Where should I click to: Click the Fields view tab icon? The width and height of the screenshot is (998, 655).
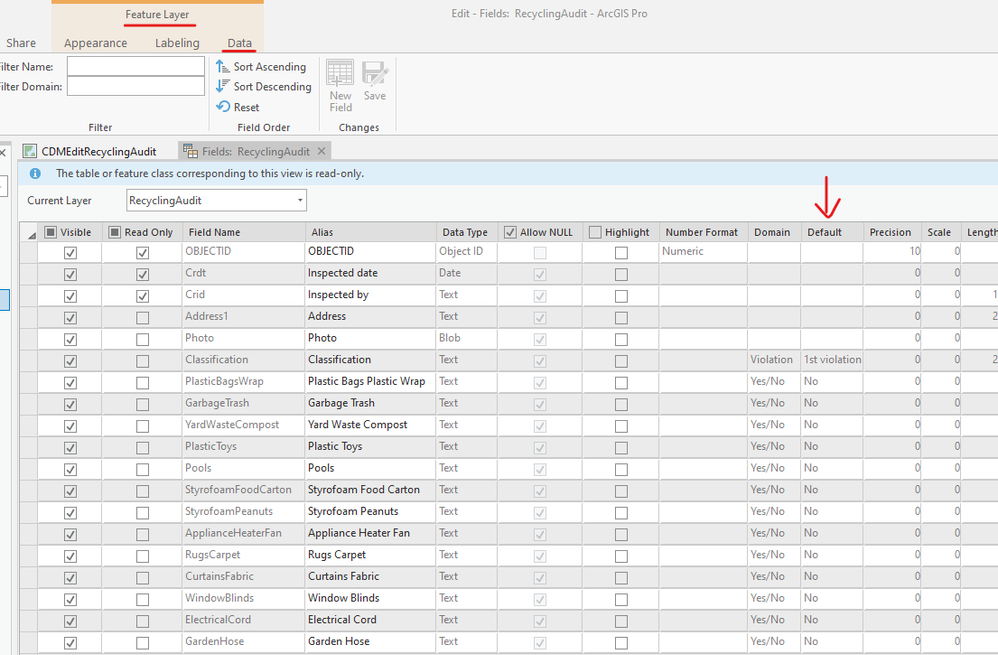(190, 151)
